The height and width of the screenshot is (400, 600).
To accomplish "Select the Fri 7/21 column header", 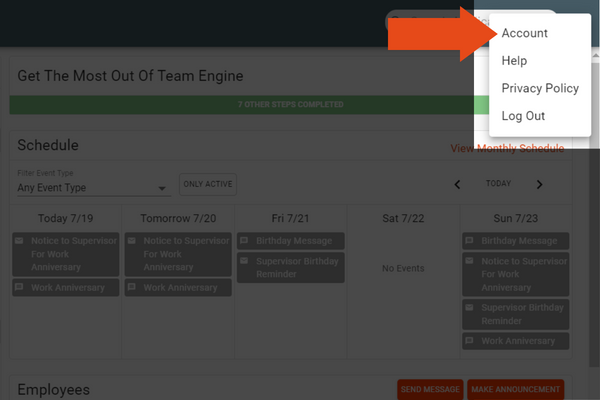I will (290, 218).
